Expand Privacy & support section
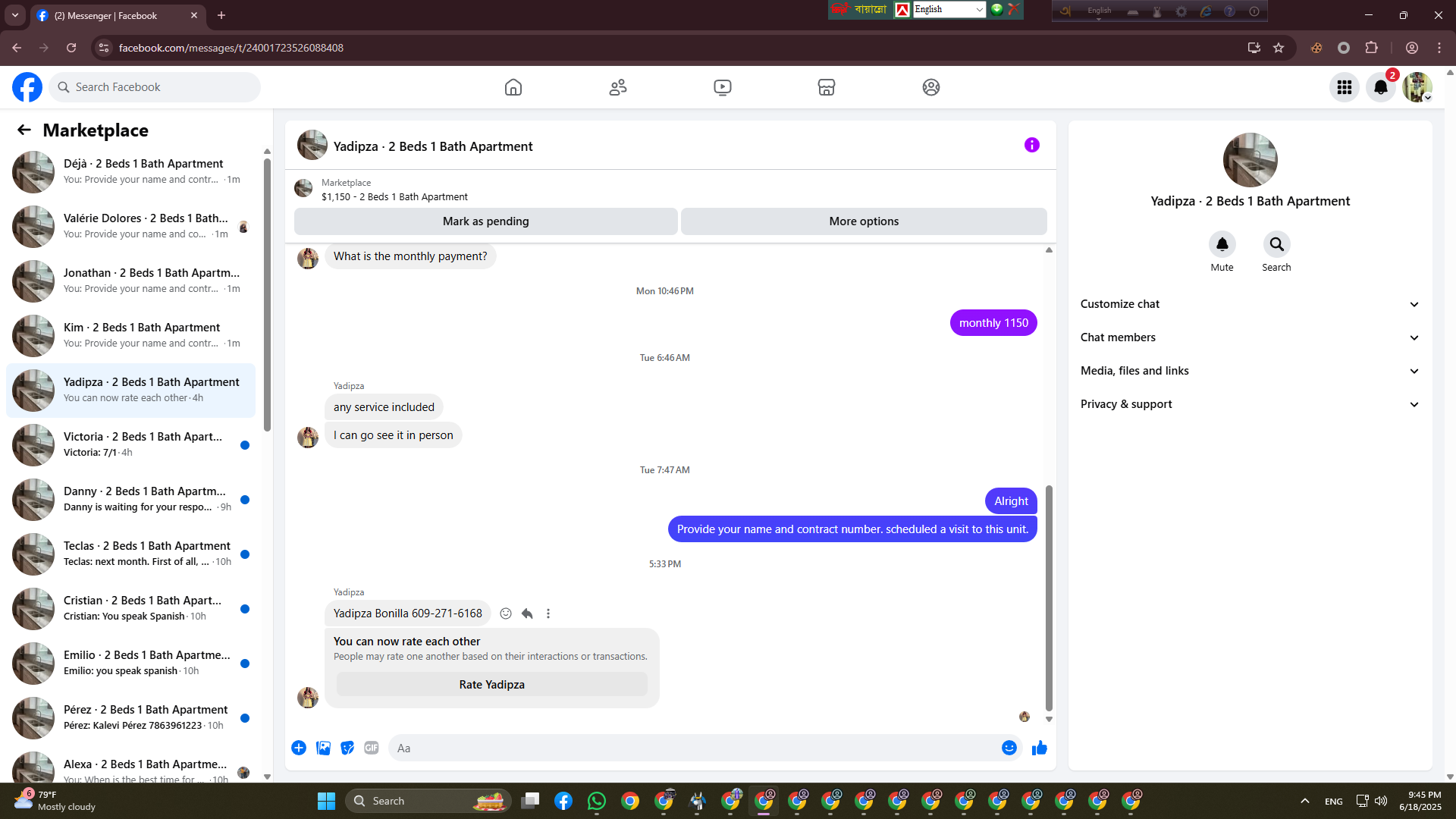The width and height of the screenshot is (1456, 819). coord(1250,404)
